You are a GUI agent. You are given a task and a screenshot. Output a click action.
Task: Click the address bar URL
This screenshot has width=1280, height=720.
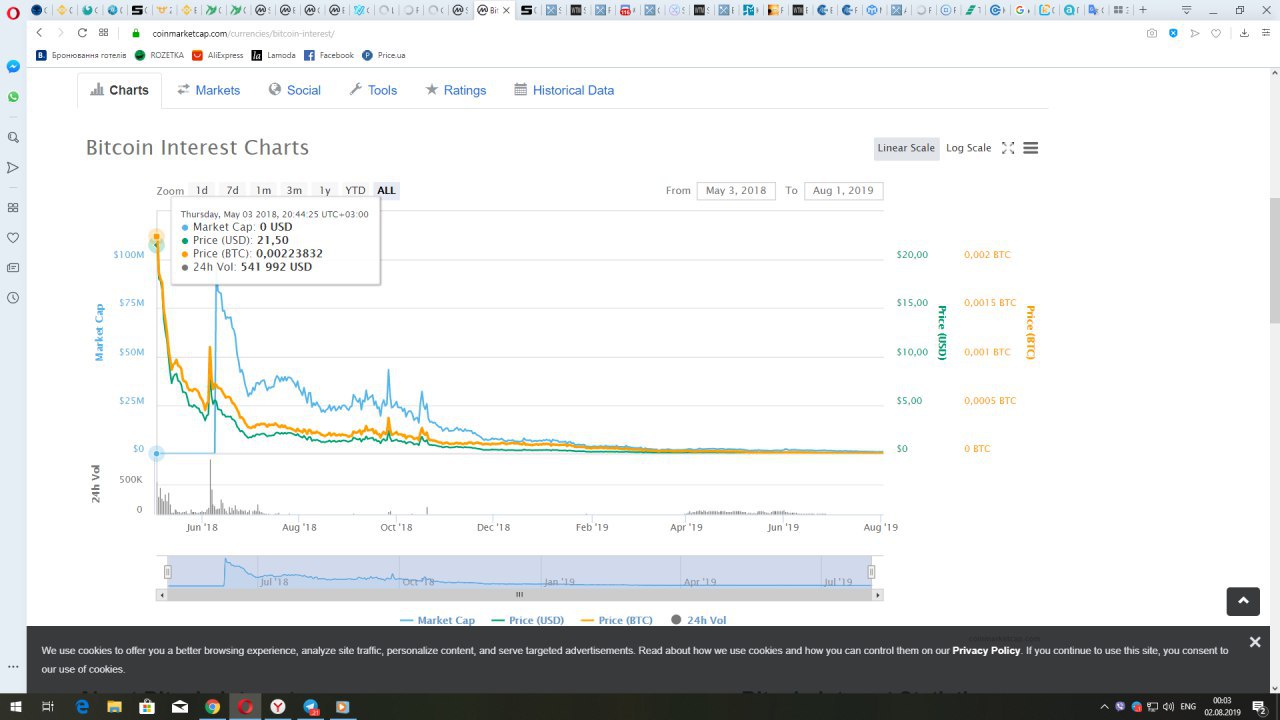(x=243, y=33)
